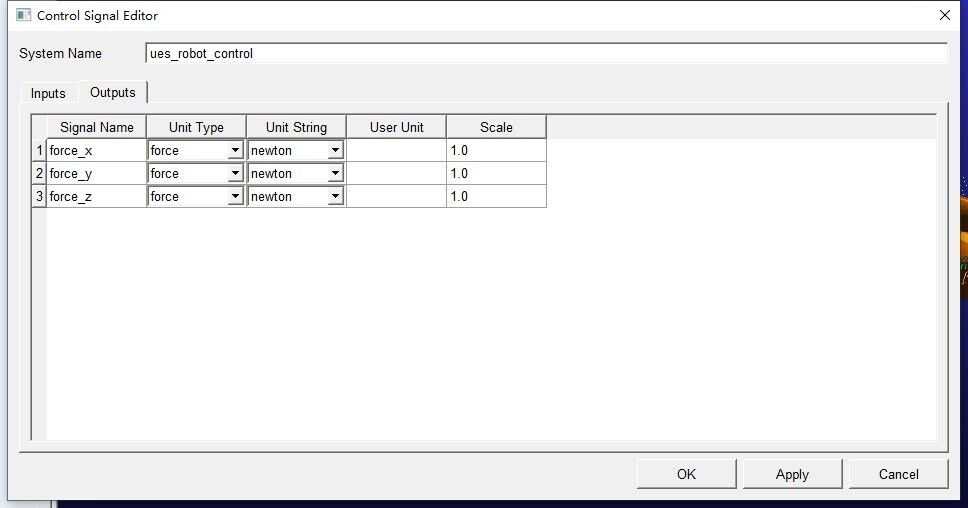This screenshot has width=968, height=508.
Task: Click the Apply button
Action: (792, 474)
